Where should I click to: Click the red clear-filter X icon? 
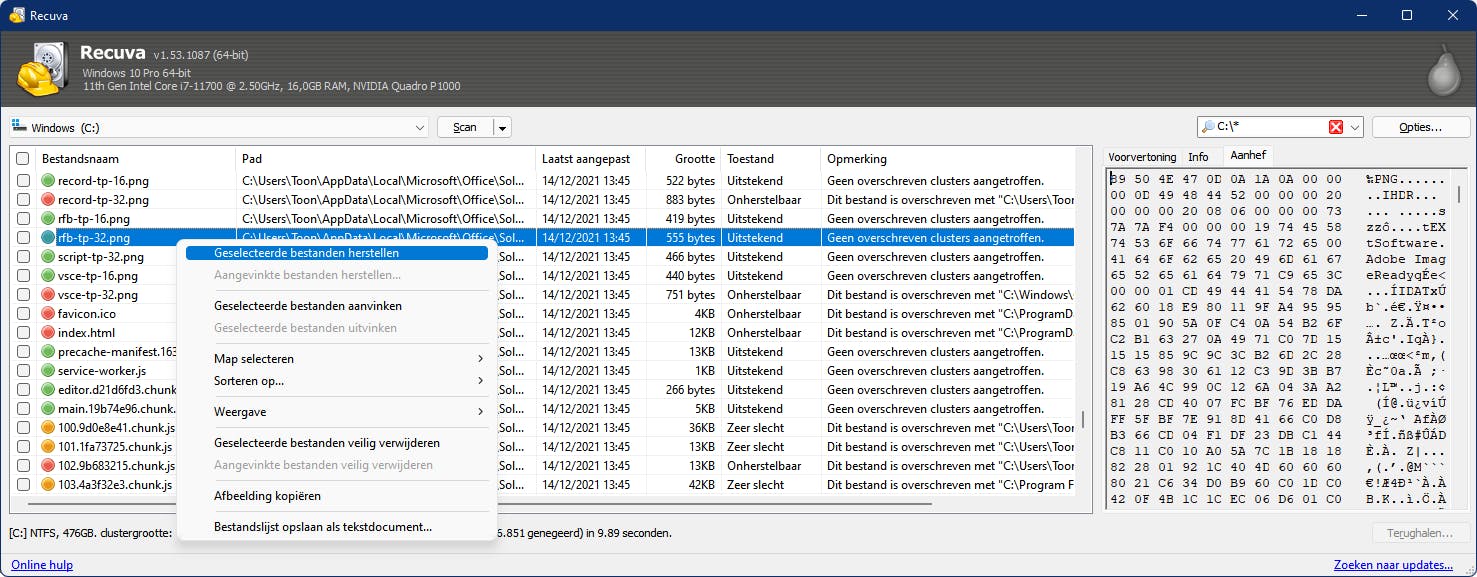[x=1336, y=127]
